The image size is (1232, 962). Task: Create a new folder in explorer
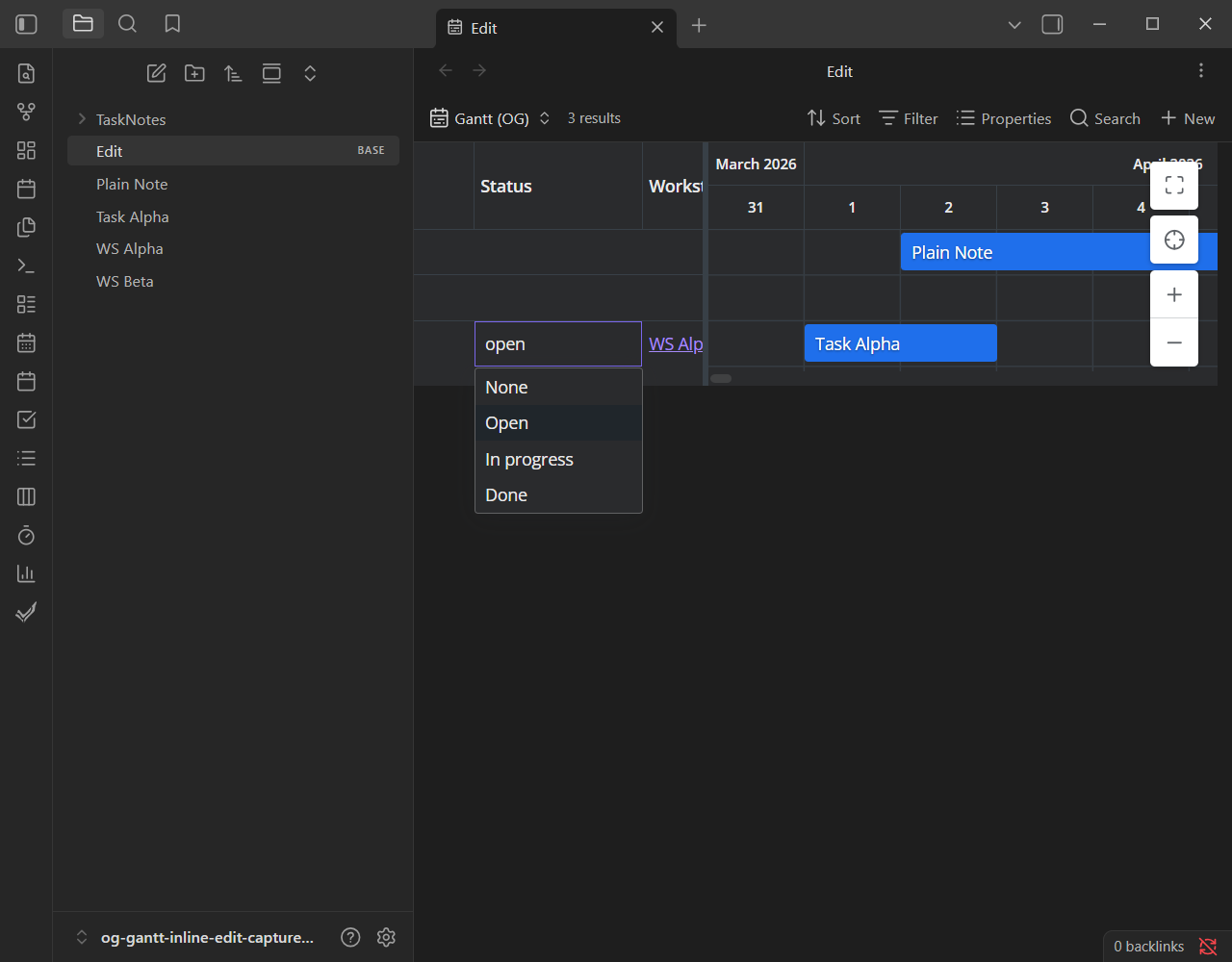(194, 73)
